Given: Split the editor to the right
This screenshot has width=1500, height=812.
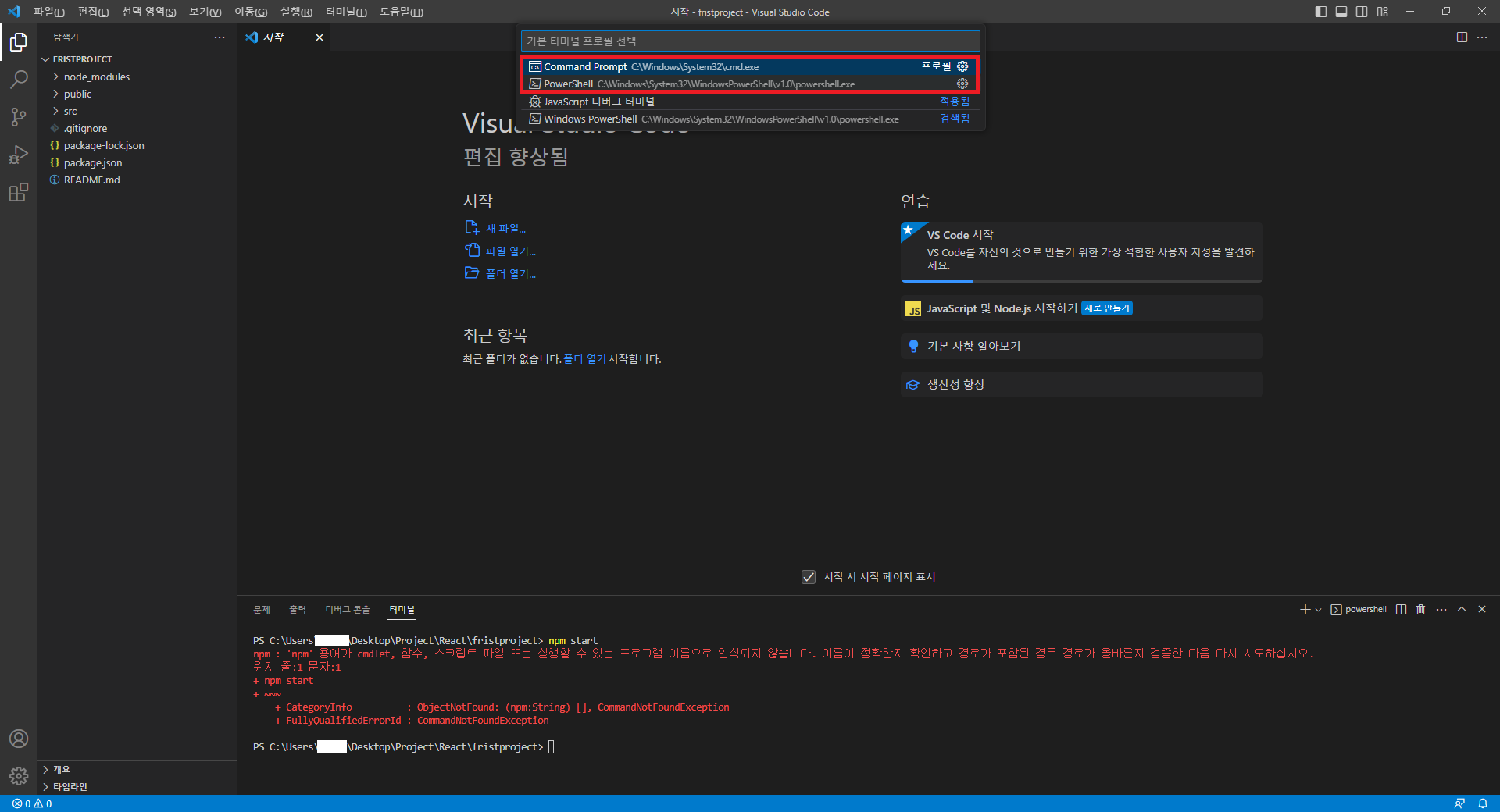Looking at the screenshot, I should click(1462, 37).
